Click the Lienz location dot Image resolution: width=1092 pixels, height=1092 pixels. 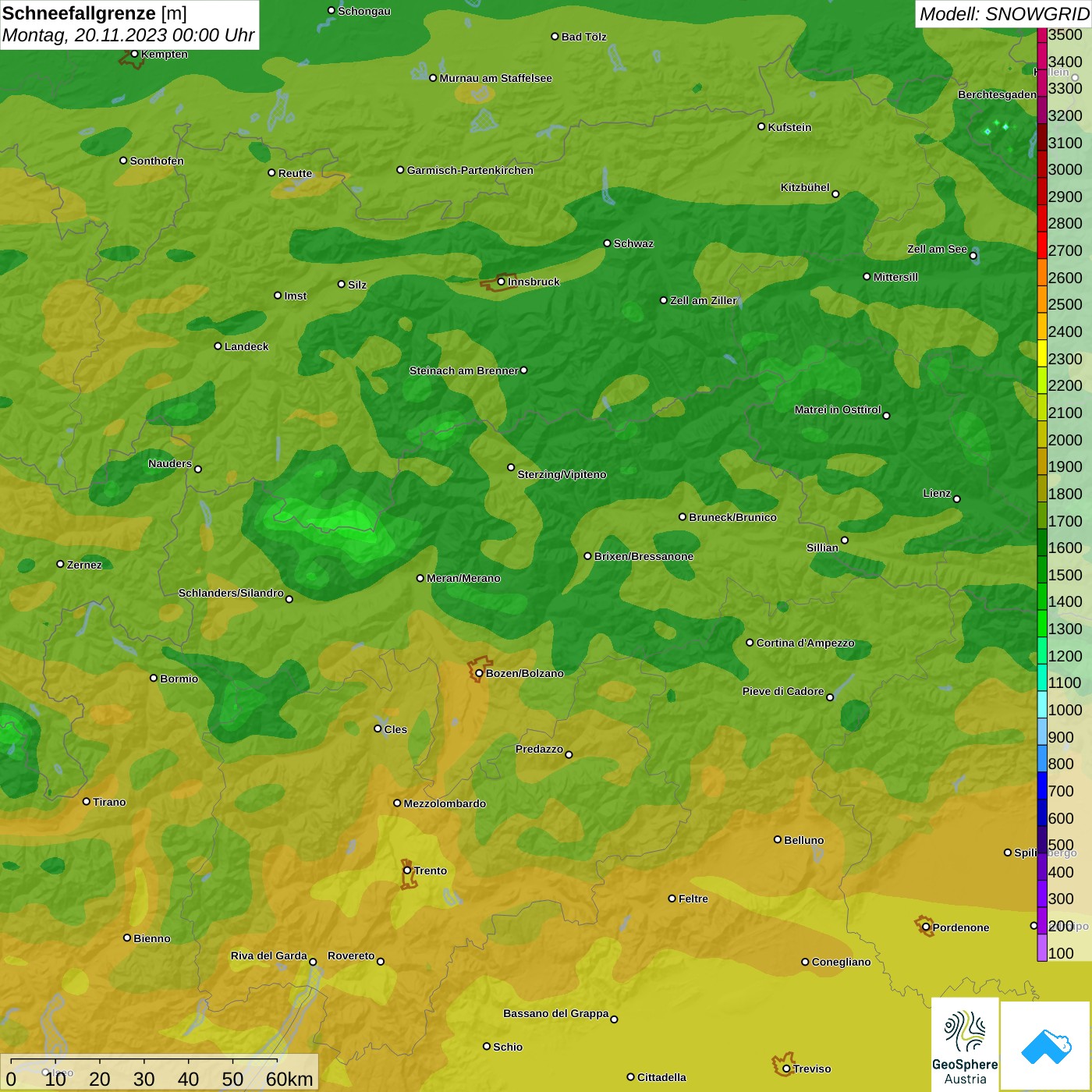point(957,499)
